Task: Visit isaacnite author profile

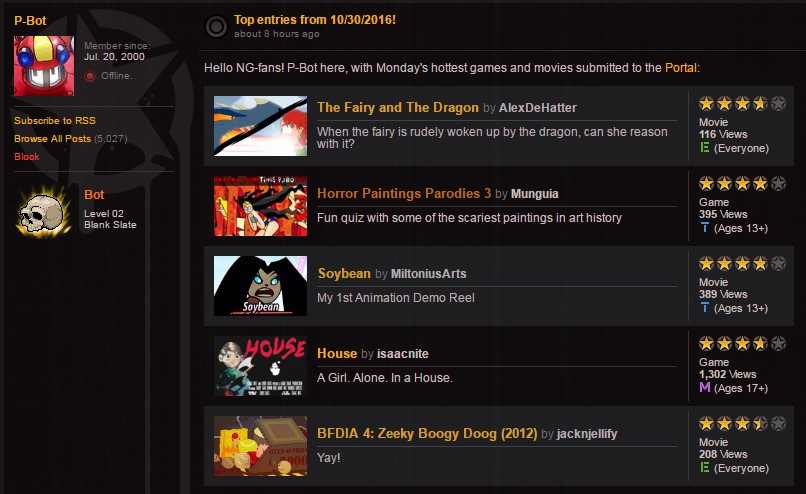Action: (402, 354)
